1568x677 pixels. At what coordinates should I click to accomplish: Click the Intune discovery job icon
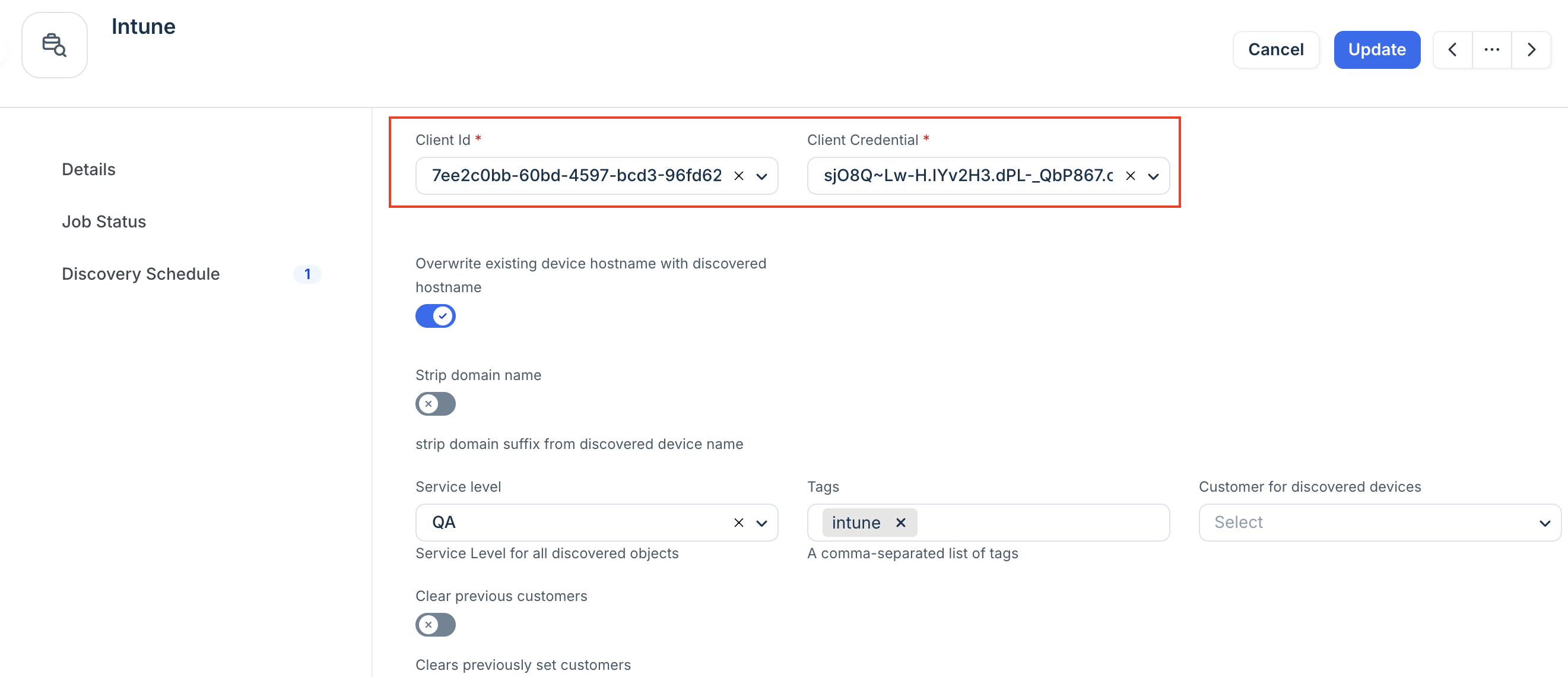point(54,45)
